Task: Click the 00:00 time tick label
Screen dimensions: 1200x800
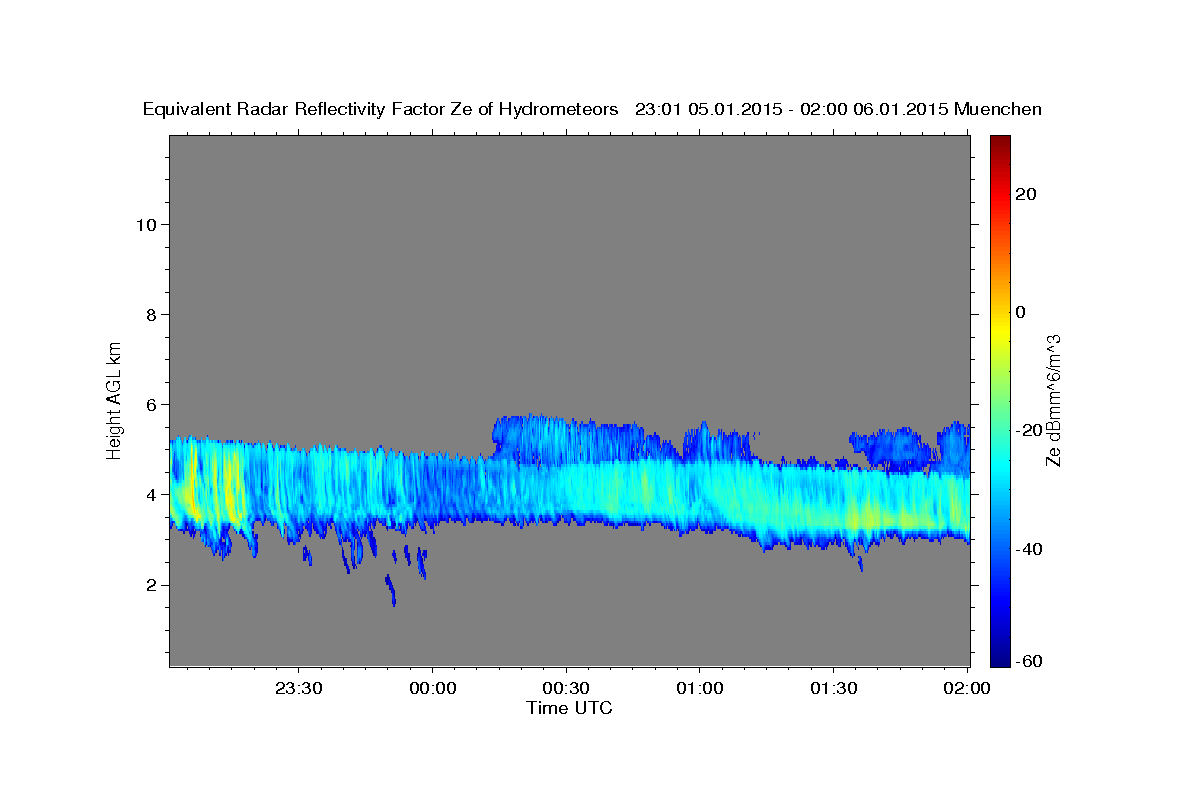Action: click(x=433, y=689)
